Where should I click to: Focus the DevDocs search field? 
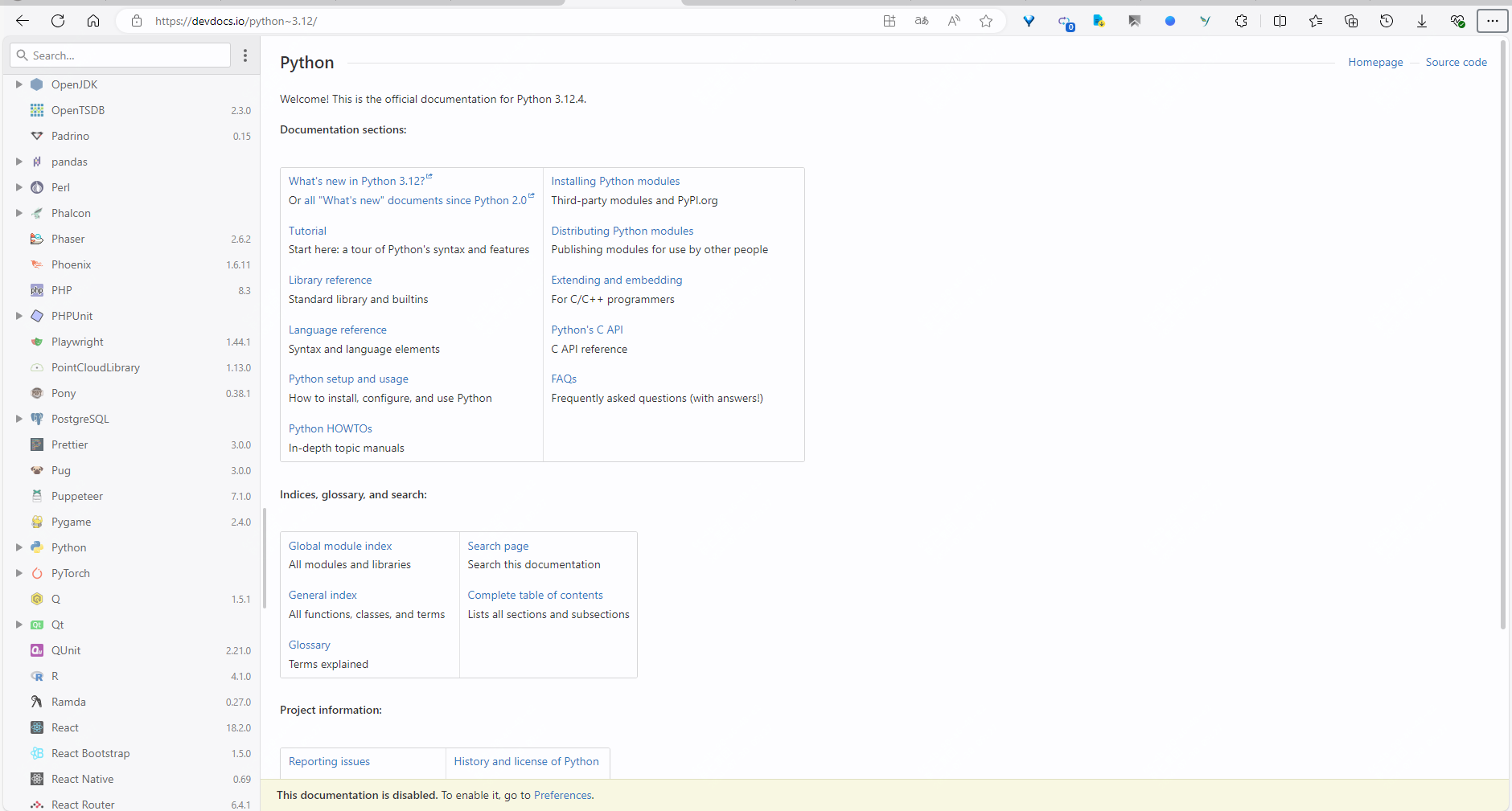pos(120,55)
